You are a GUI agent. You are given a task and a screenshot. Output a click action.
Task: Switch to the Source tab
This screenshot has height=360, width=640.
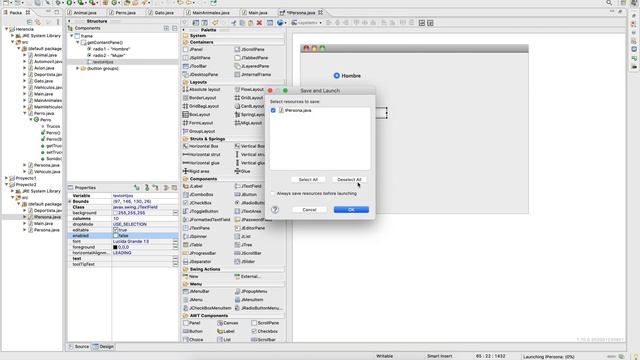tap(79, 347)
